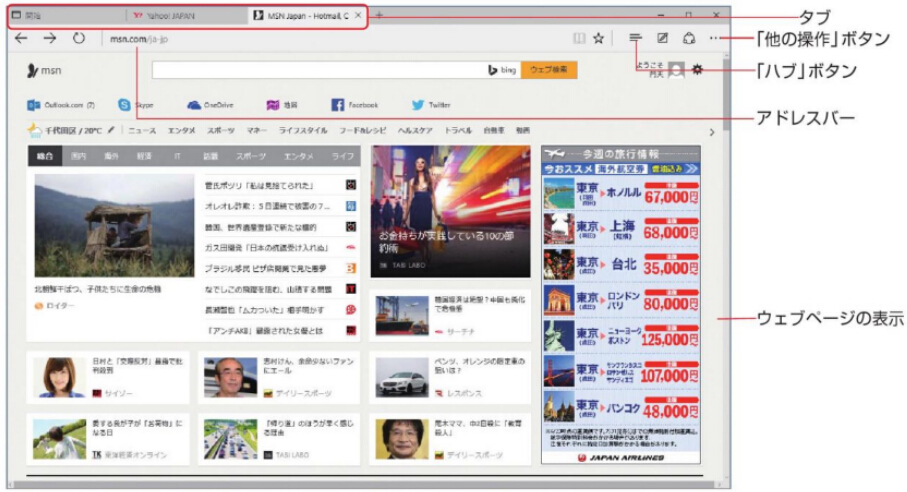Select the スポーツ news panel tab
The width and height of the screenshot is (907, 492).
coord(251,156)
